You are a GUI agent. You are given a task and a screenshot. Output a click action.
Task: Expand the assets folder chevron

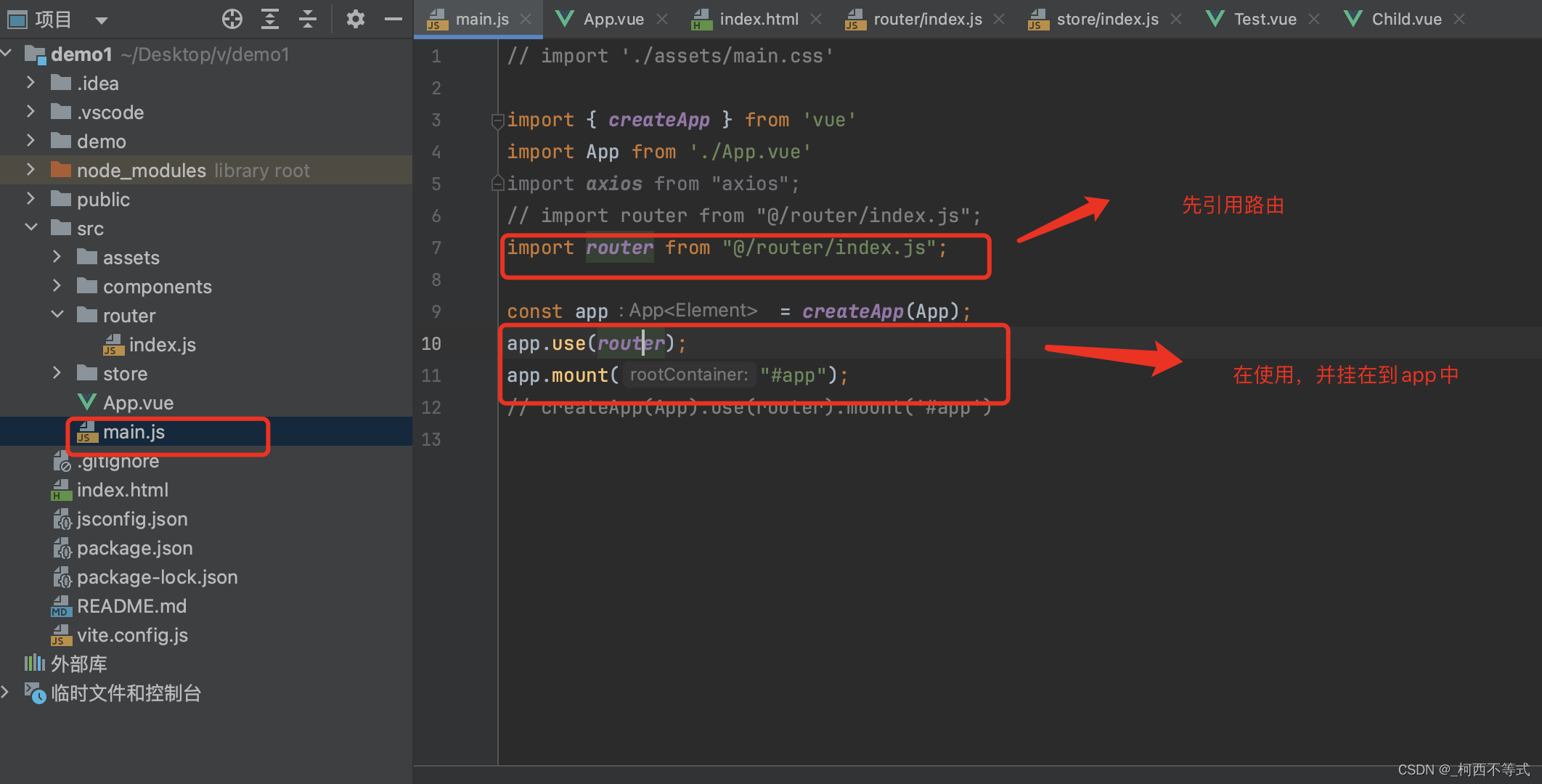pos(57,257)
